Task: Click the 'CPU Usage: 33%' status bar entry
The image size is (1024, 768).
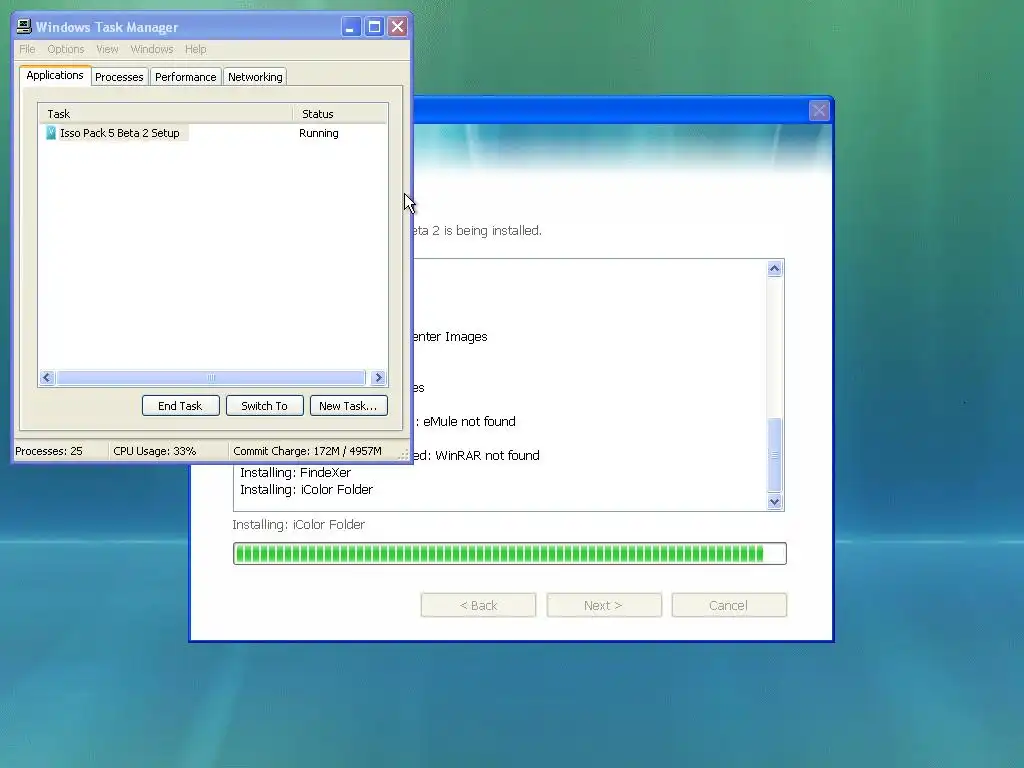Action: tap(155, 451)
